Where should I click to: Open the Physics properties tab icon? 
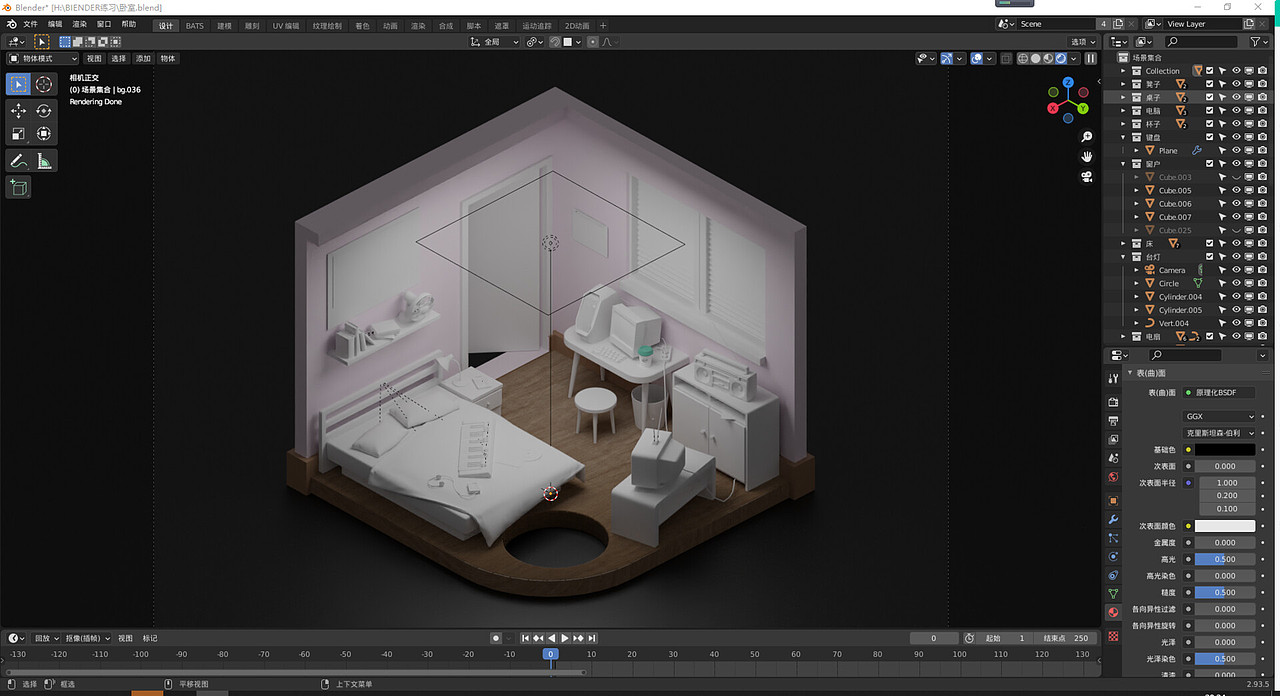point(1113,557)
